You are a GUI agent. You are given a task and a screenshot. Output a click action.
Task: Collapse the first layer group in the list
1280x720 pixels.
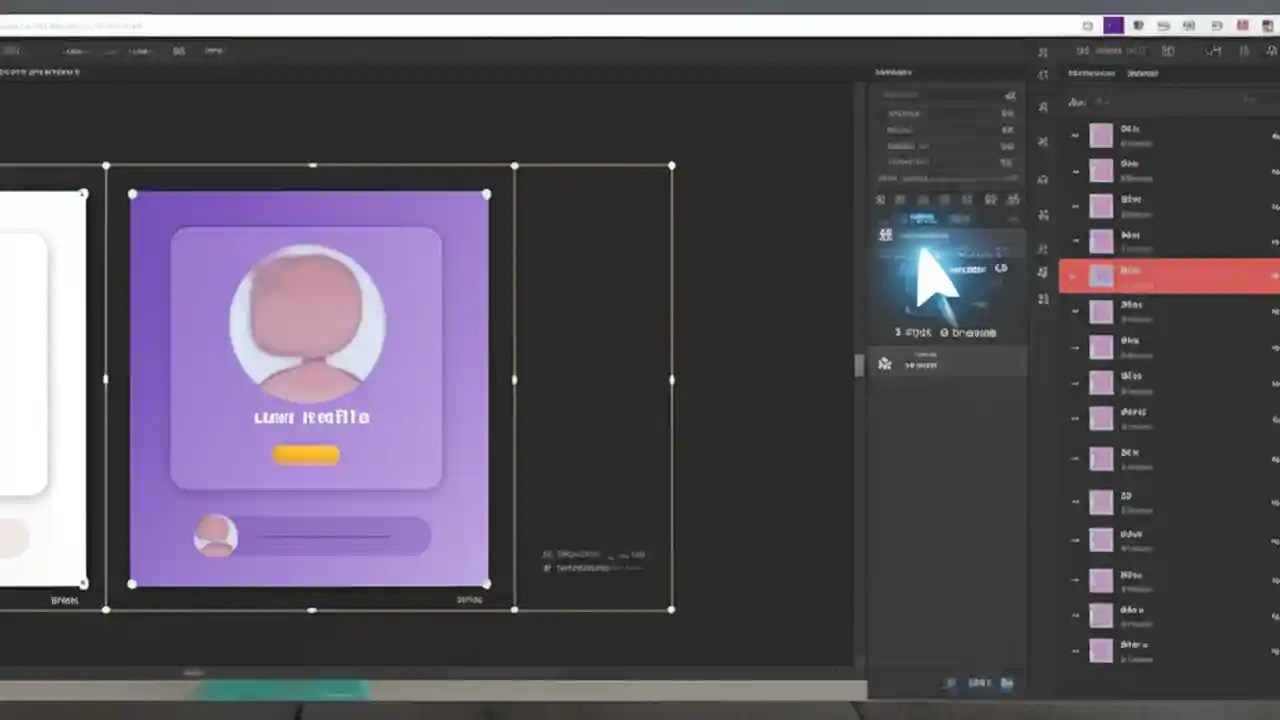click(1073, 135)
